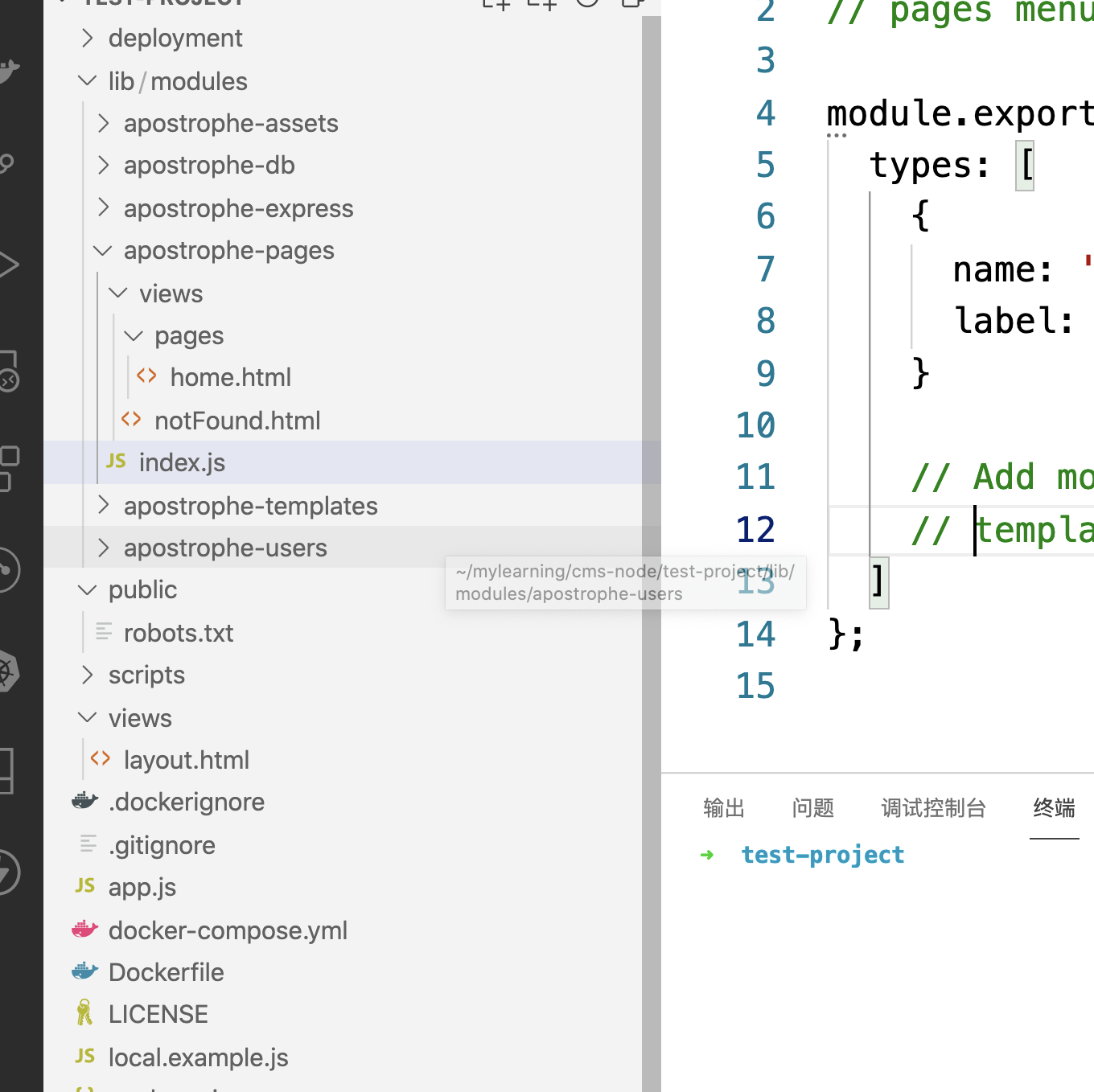Open notFound.html file name in explorer
This screenshot has width=1094, height=1092.
coord(237,421)
